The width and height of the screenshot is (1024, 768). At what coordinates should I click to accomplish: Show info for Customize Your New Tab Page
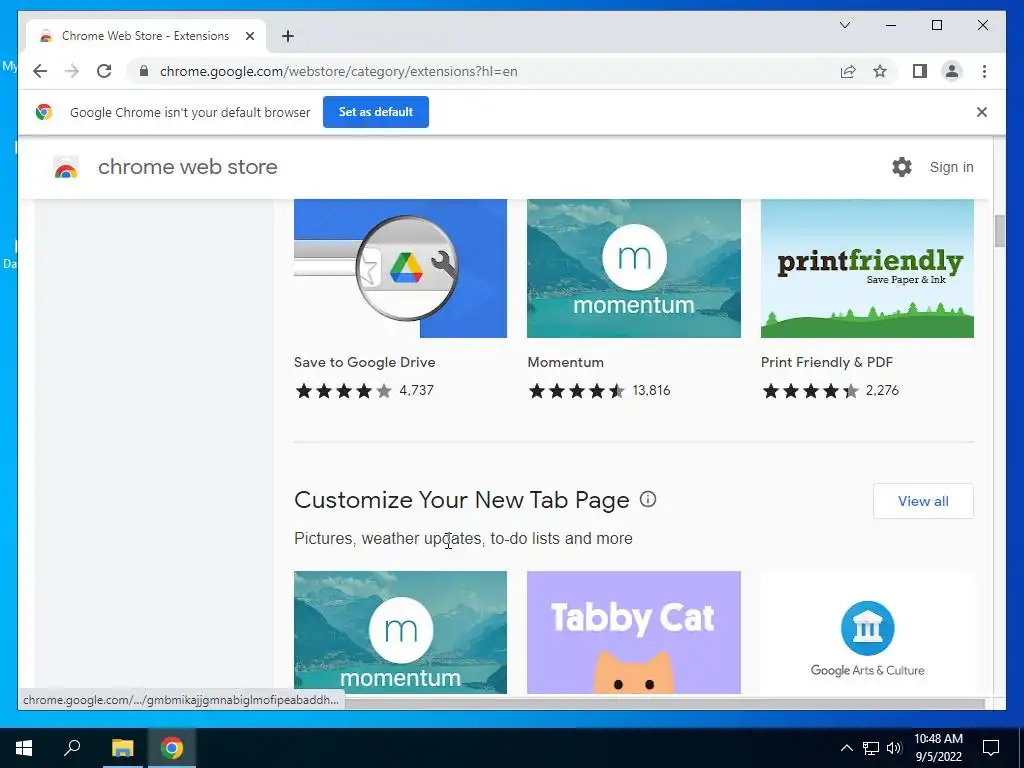pos(647,500)
